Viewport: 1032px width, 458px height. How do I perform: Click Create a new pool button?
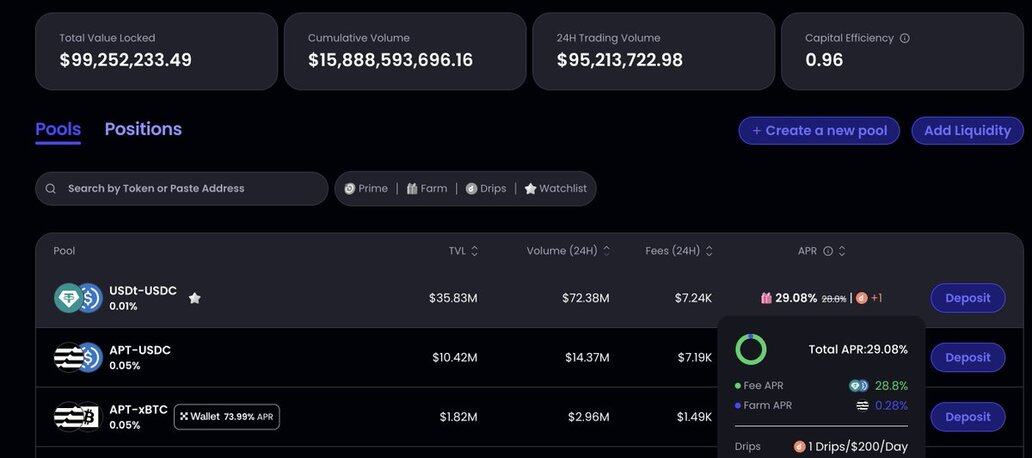pos(819,131)
